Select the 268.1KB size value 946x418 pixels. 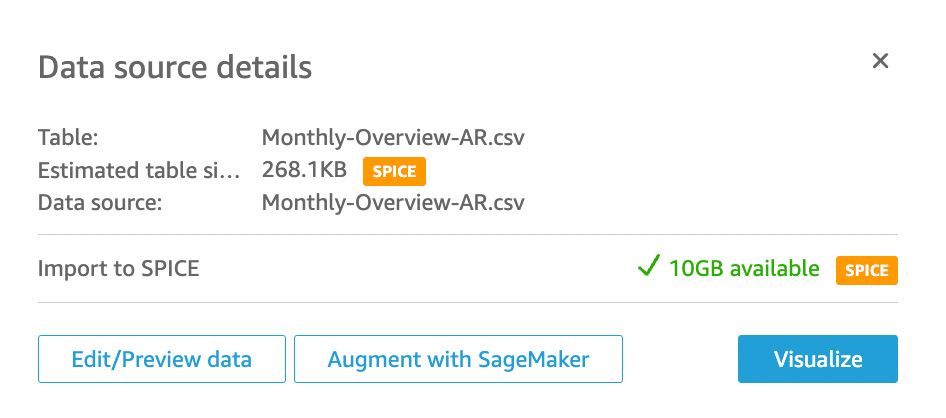pyautogui.click(x=304, y=170)
